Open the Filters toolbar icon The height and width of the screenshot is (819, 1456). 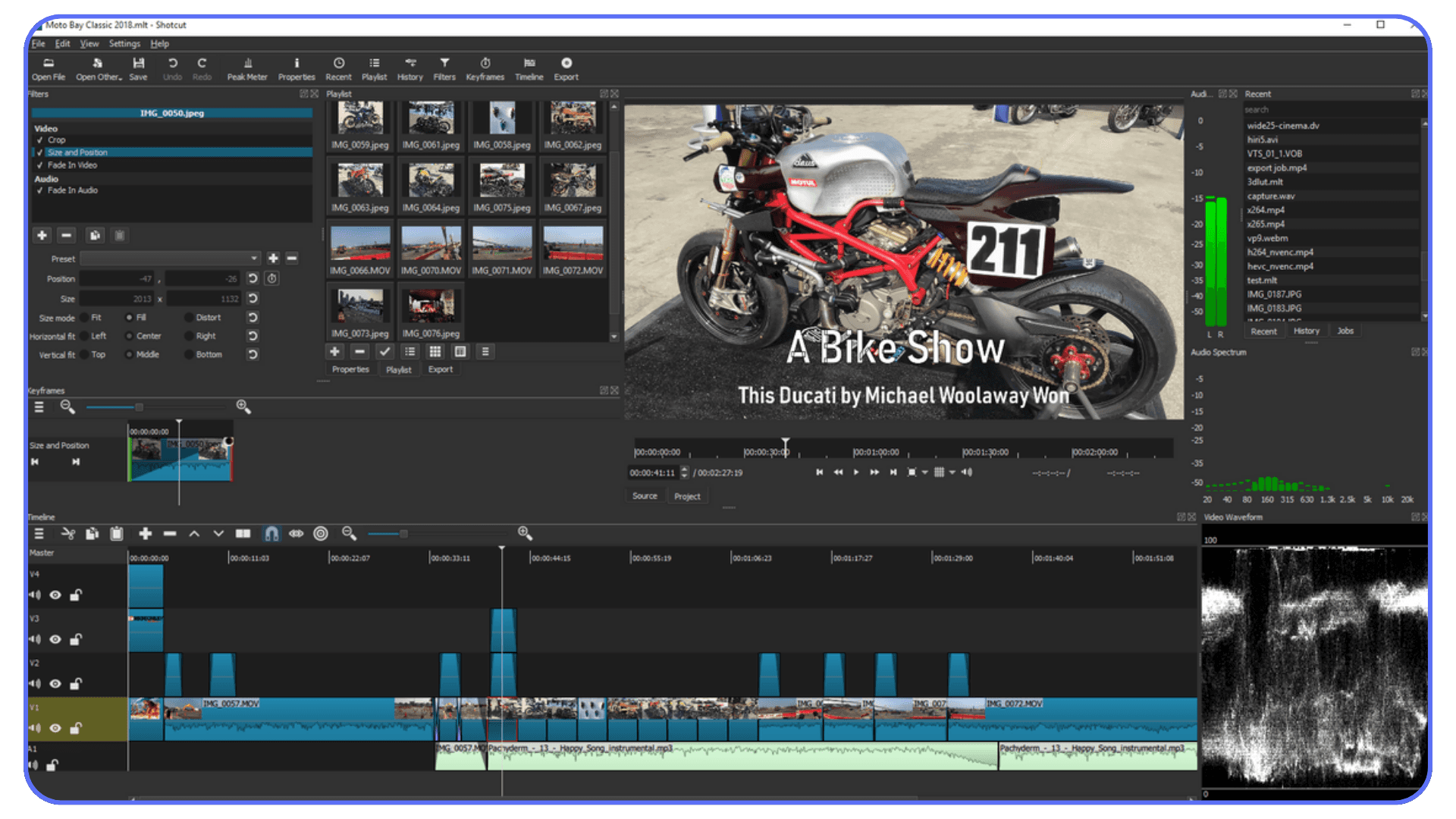(444, 68)
